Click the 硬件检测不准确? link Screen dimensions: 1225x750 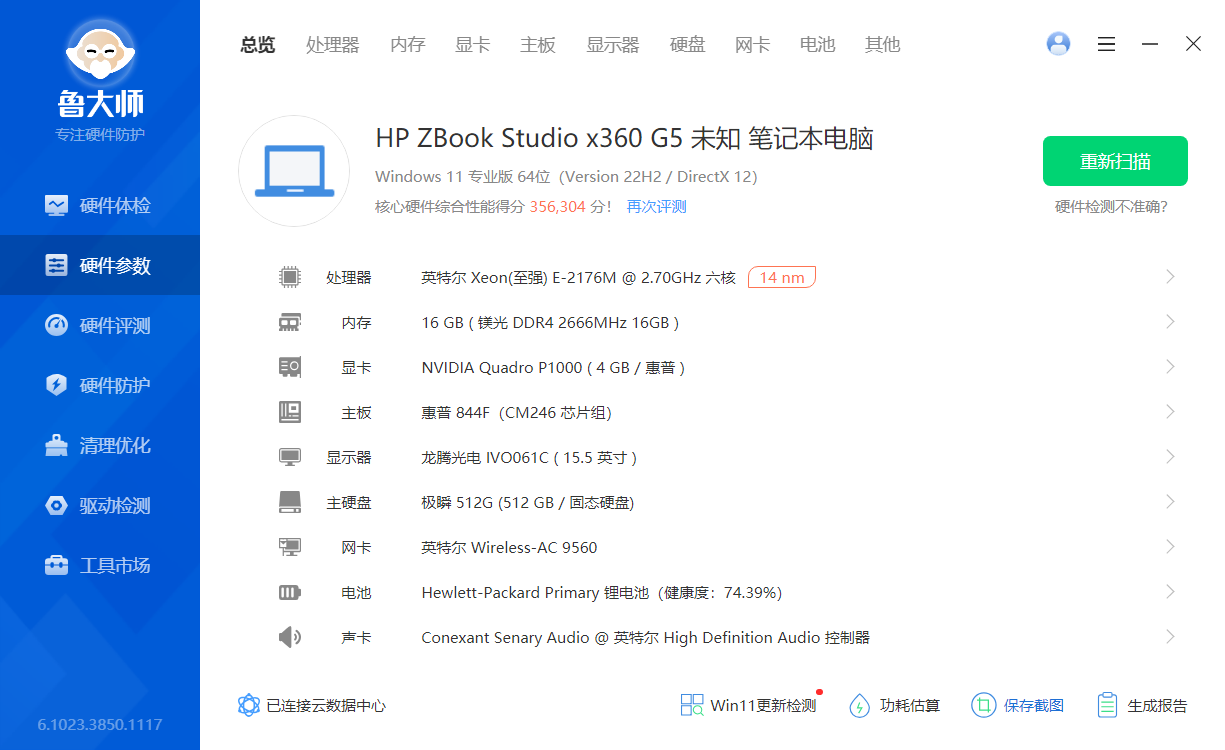pos(1111,207)
